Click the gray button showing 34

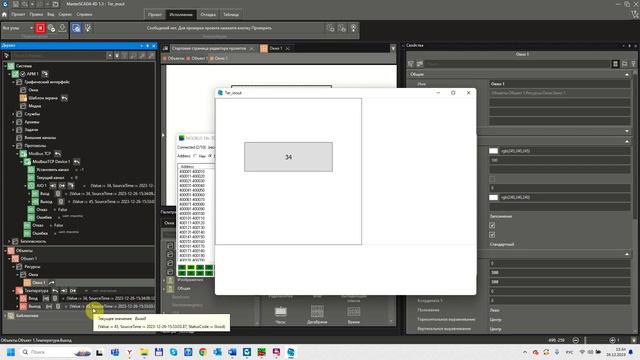click(288, 157)
